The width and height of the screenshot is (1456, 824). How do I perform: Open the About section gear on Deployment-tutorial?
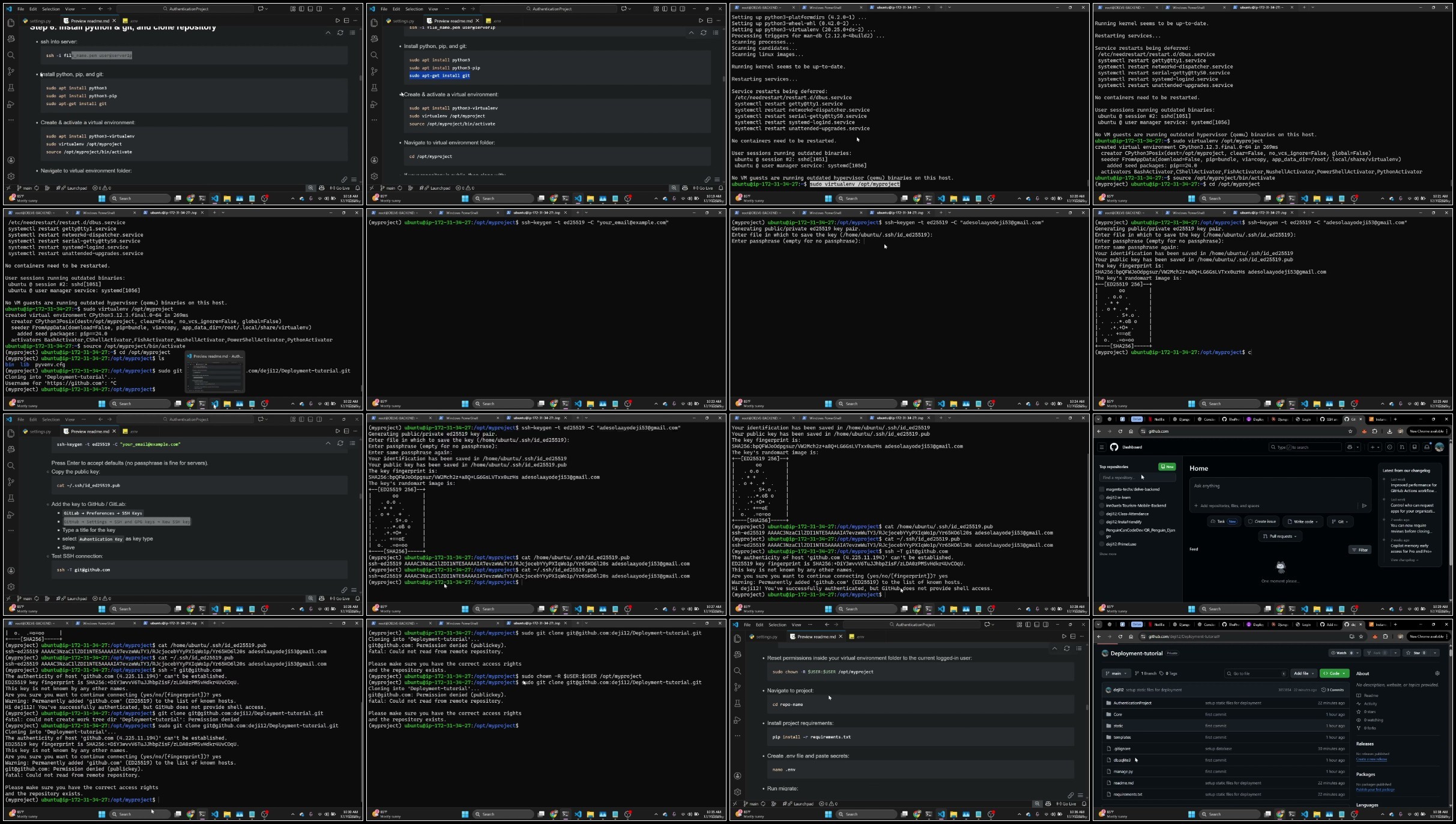coord(1437,673)
